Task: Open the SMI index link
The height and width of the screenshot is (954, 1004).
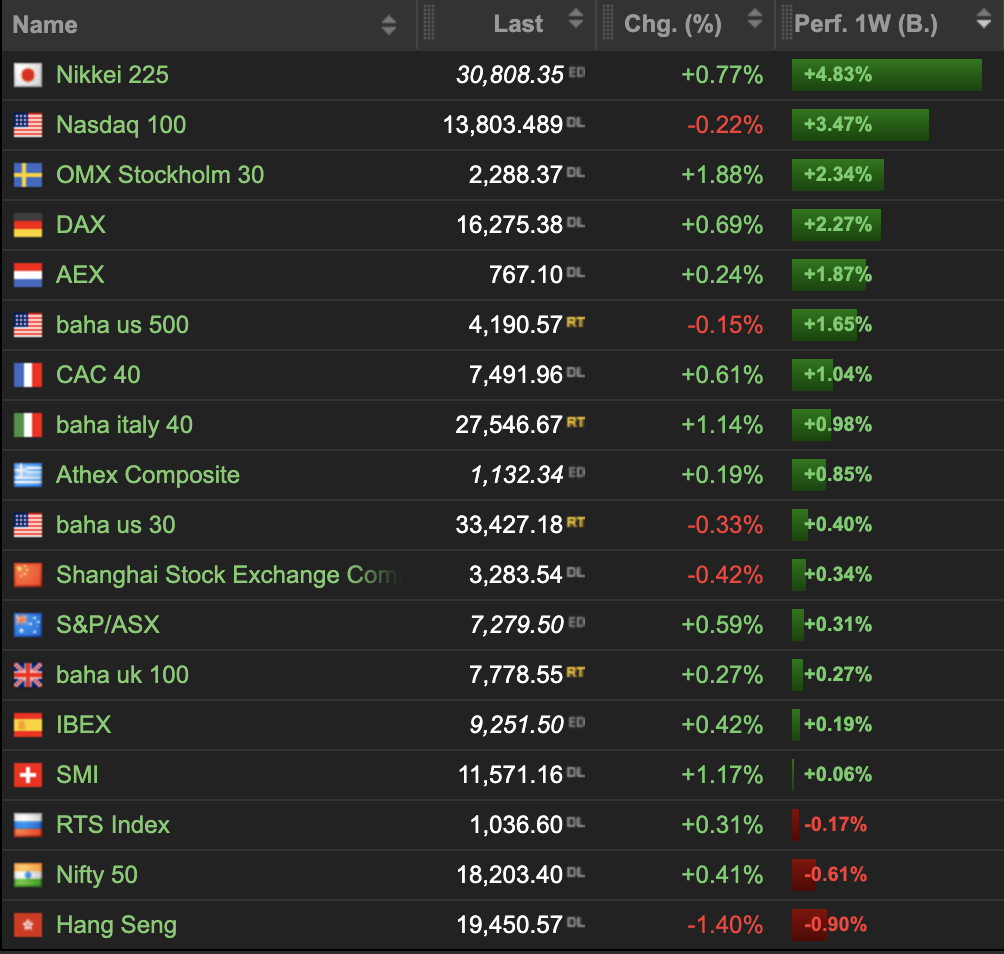Action: click(77, 775)
